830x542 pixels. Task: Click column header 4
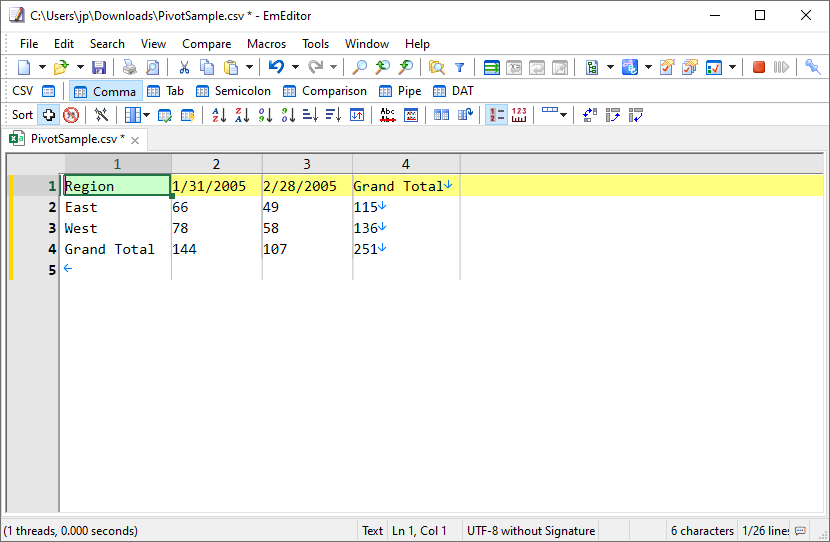tap(406, 164)
